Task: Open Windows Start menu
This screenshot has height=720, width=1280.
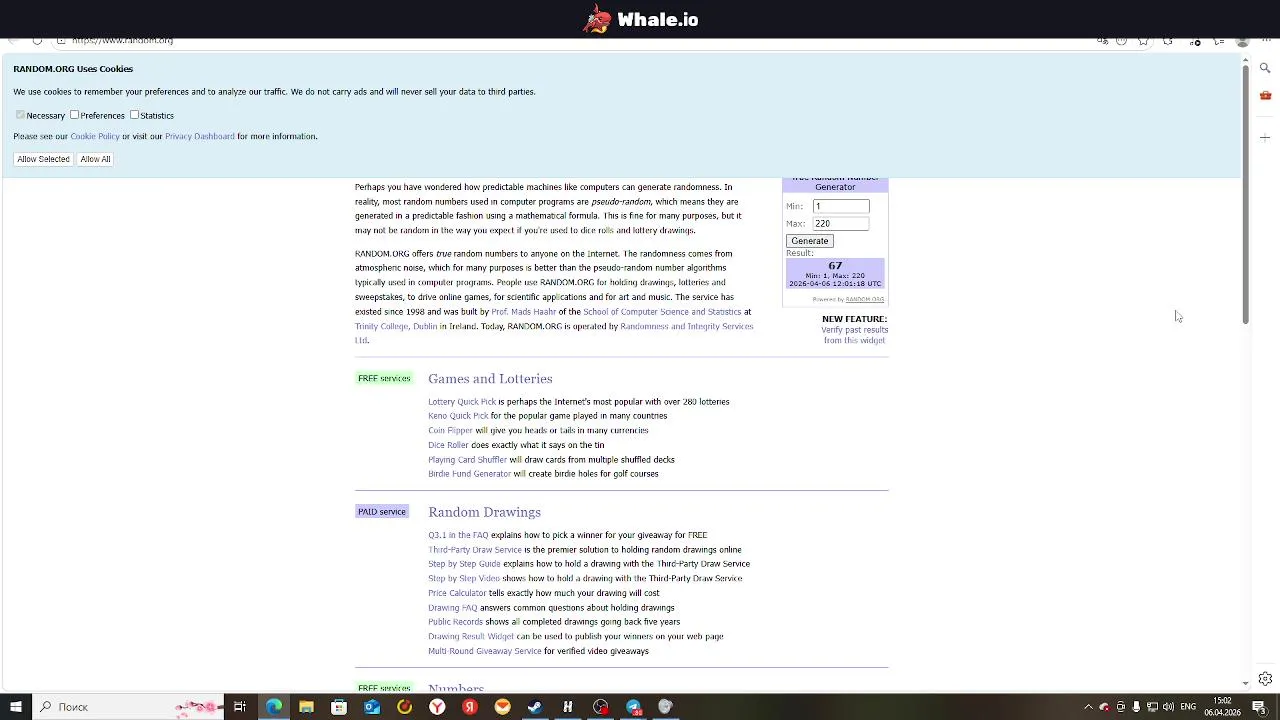Action: pyautogui.click(x=15, y=707)
